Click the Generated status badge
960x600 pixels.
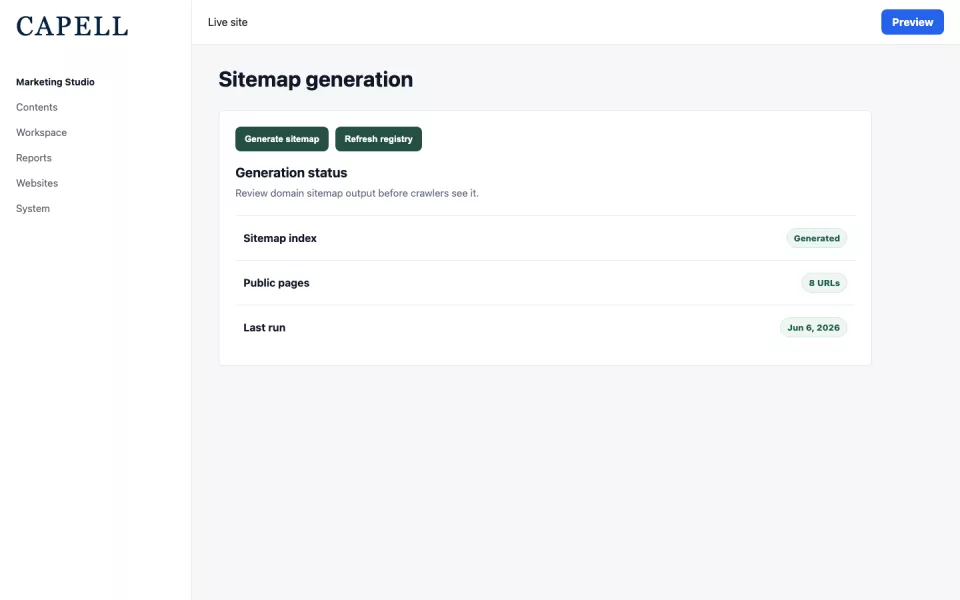pos(816,238)
